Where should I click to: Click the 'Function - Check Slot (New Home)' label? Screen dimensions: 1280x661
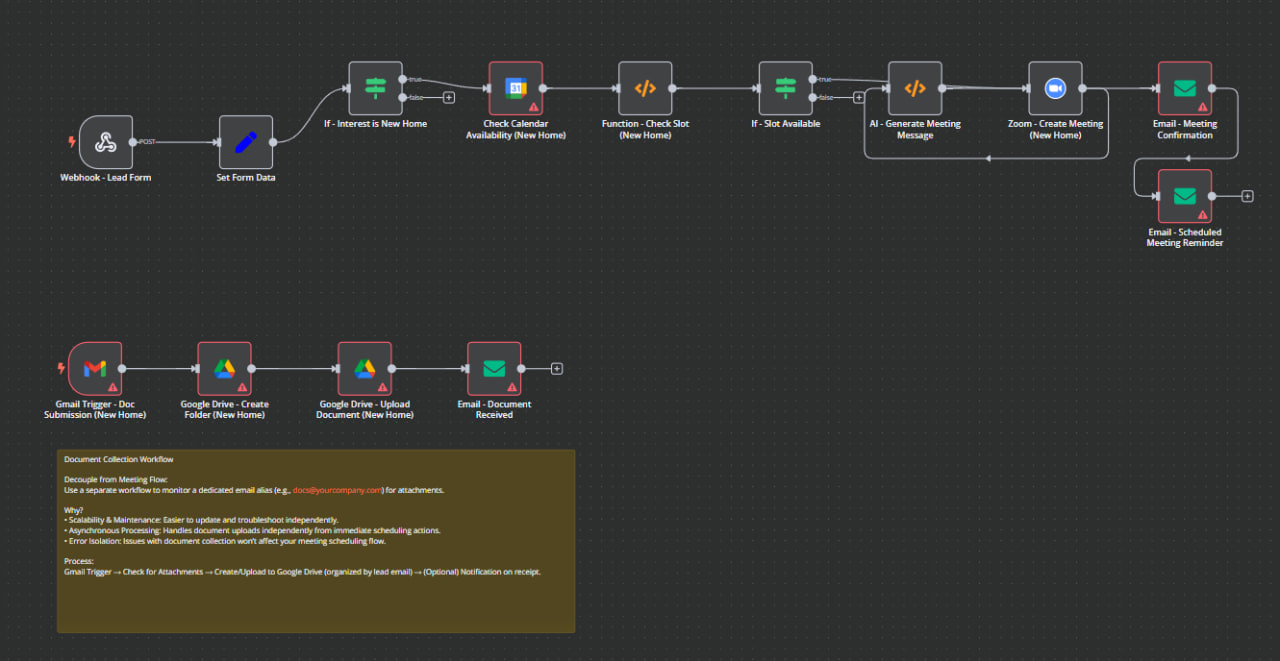[645, 129]
